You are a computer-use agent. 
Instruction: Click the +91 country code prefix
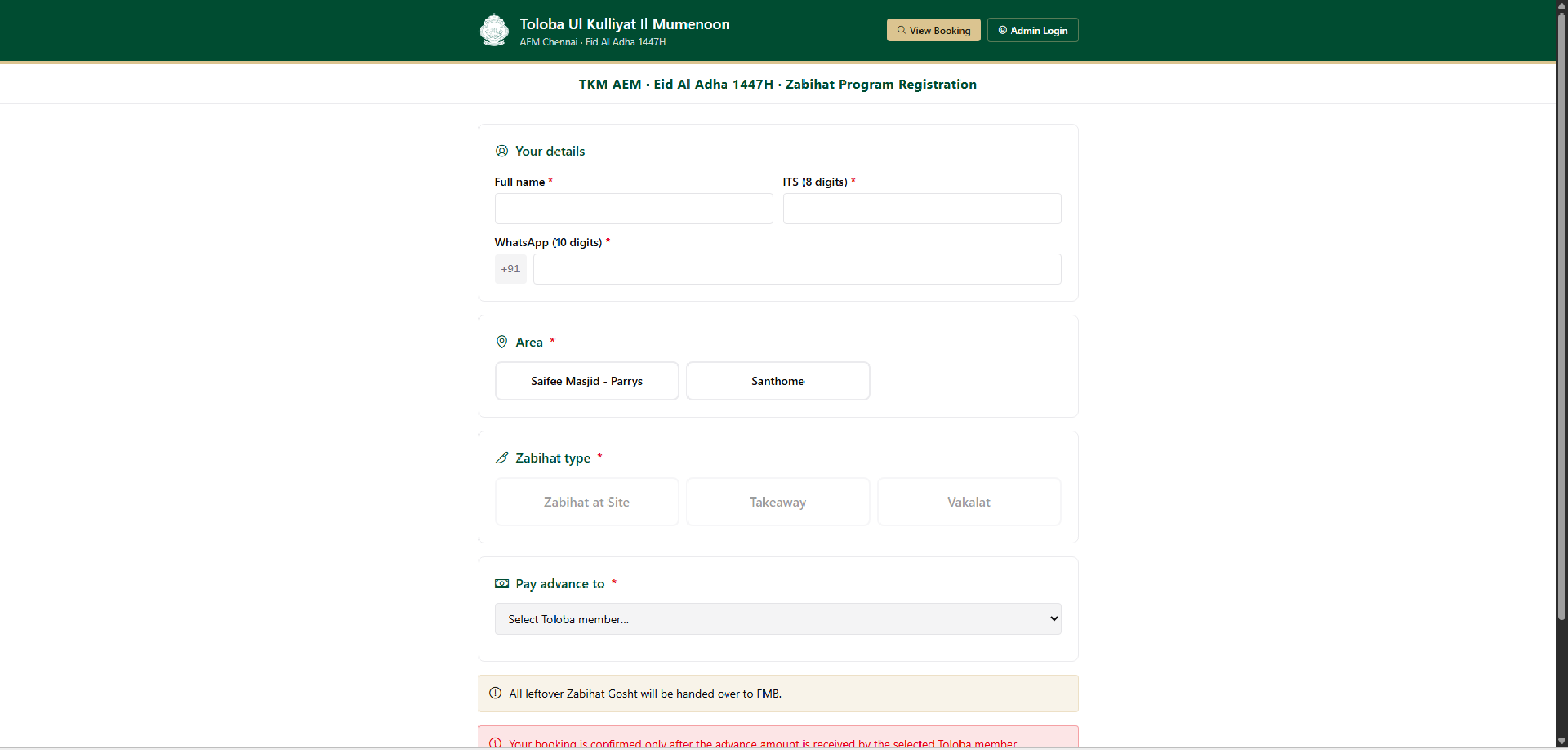pyautogui.click(x=510, y=269)
